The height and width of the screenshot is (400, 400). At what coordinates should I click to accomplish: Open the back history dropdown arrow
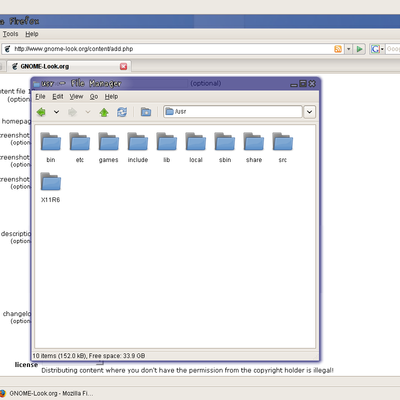(x=56, y=112)
